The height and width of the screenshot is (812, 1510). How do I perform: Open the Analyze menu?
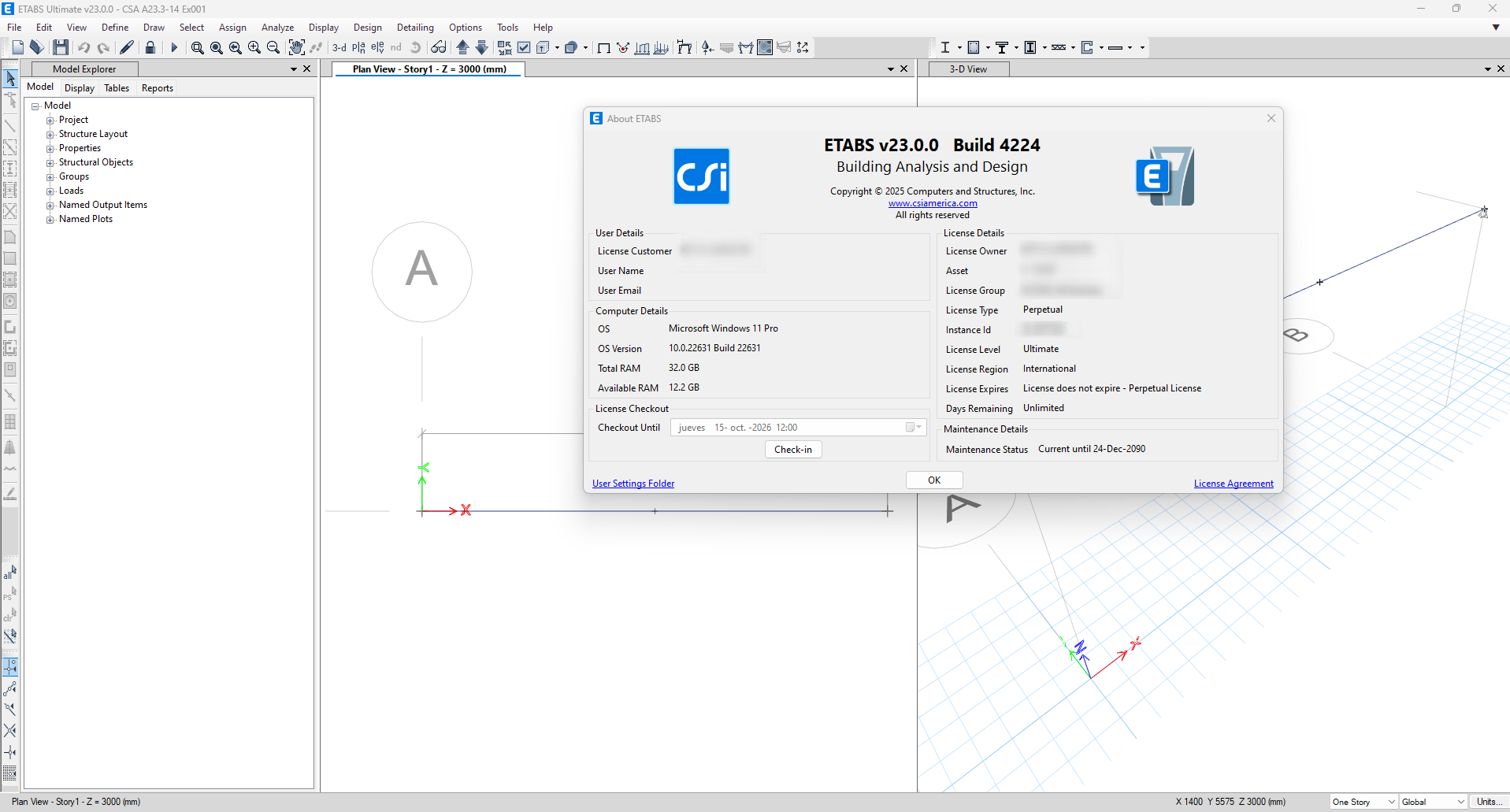point(277,27)
